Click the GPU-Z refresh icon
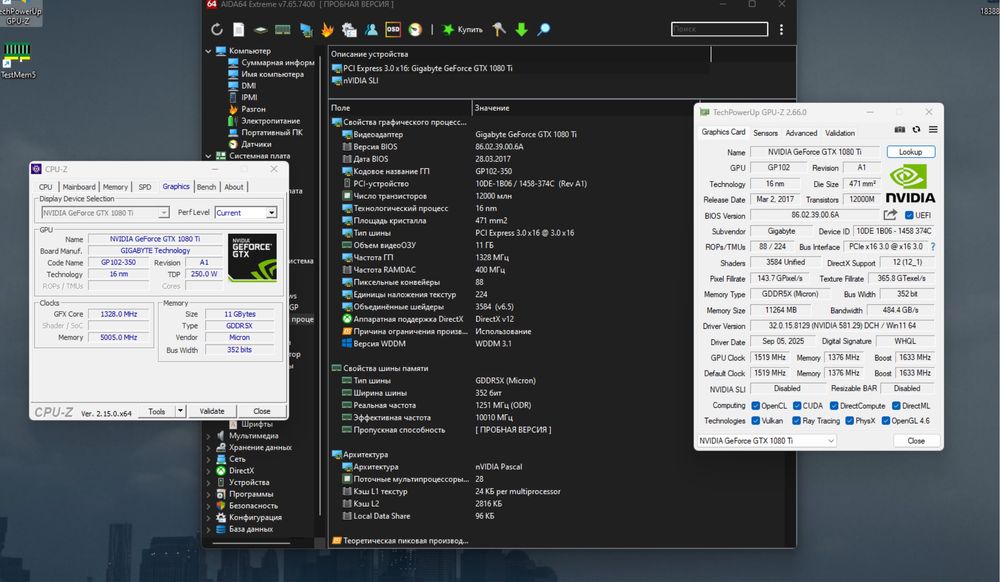Viewport: 1000px width, 582px height. coord(916,129)
